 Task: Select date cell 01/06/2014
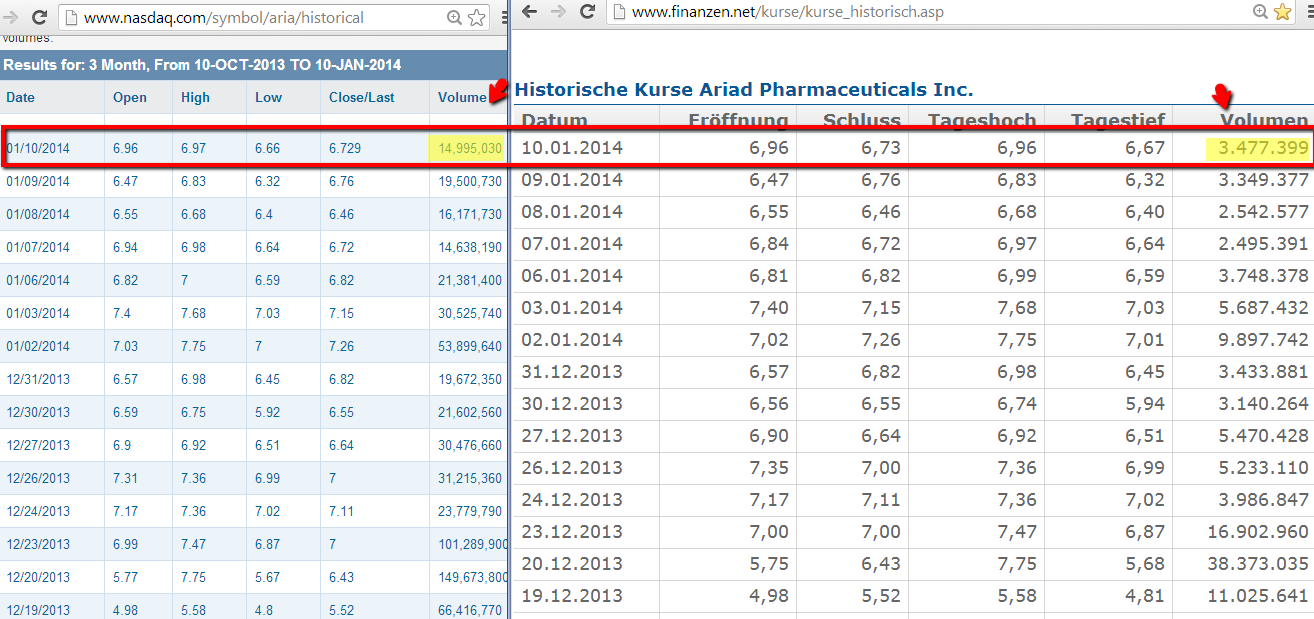point(38,280)
